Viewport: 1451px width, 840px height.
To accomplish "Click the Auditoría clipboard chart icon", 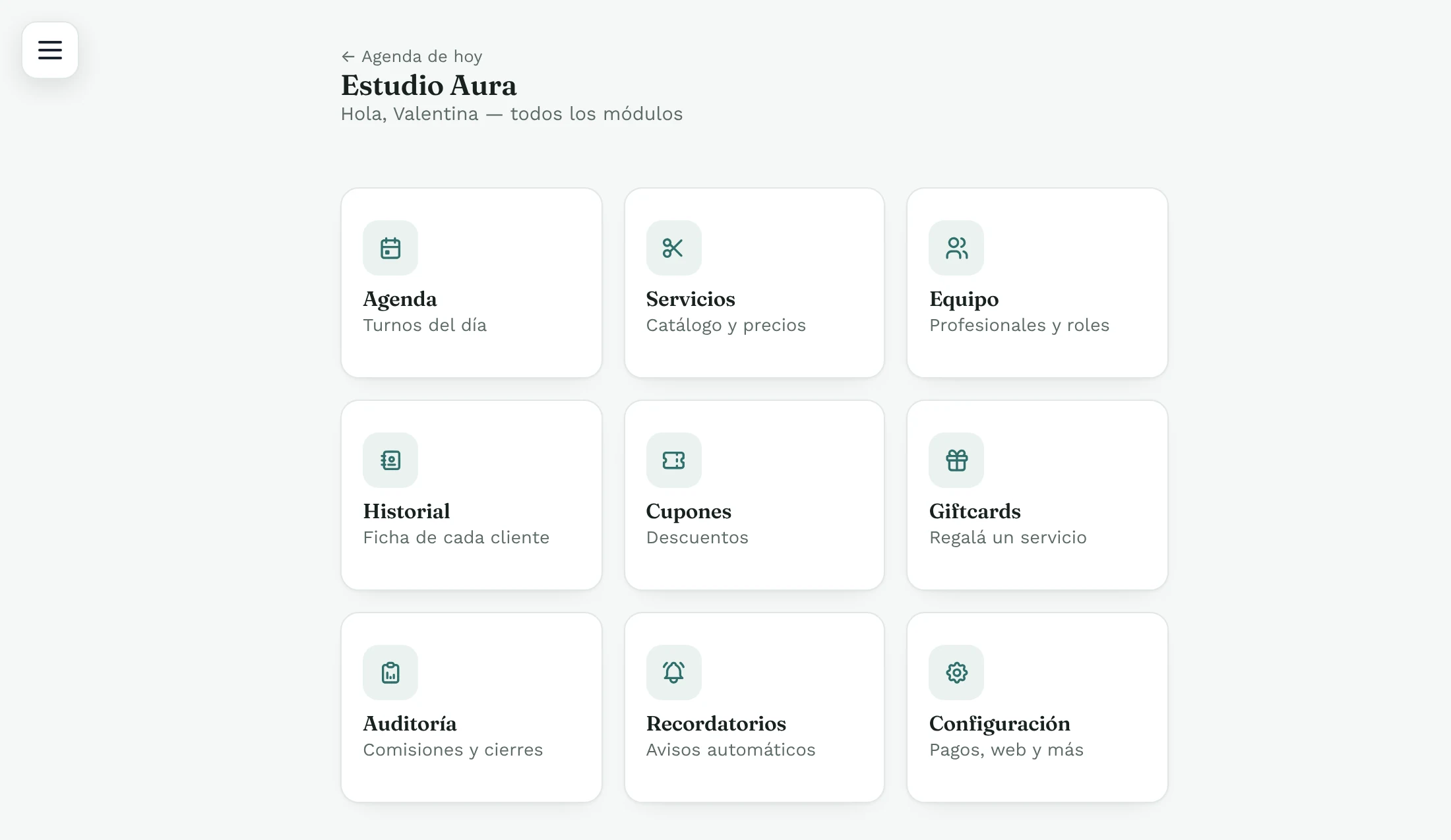I will [x=390, y=673].
